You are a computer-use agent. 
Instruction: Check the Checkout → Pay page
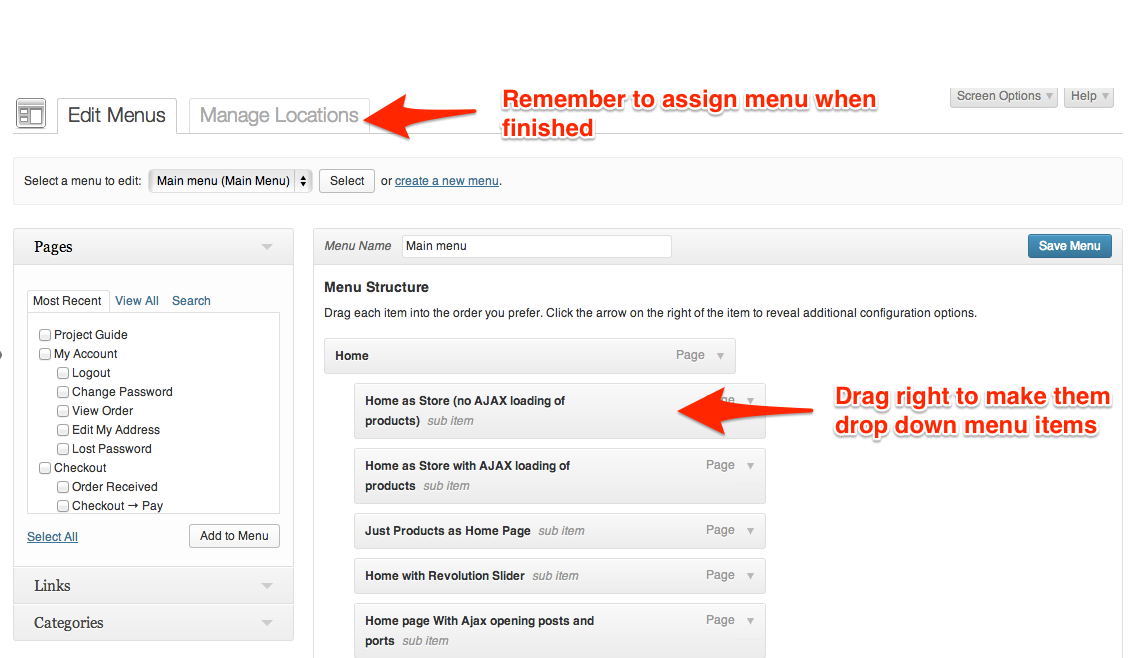(63, 506)
